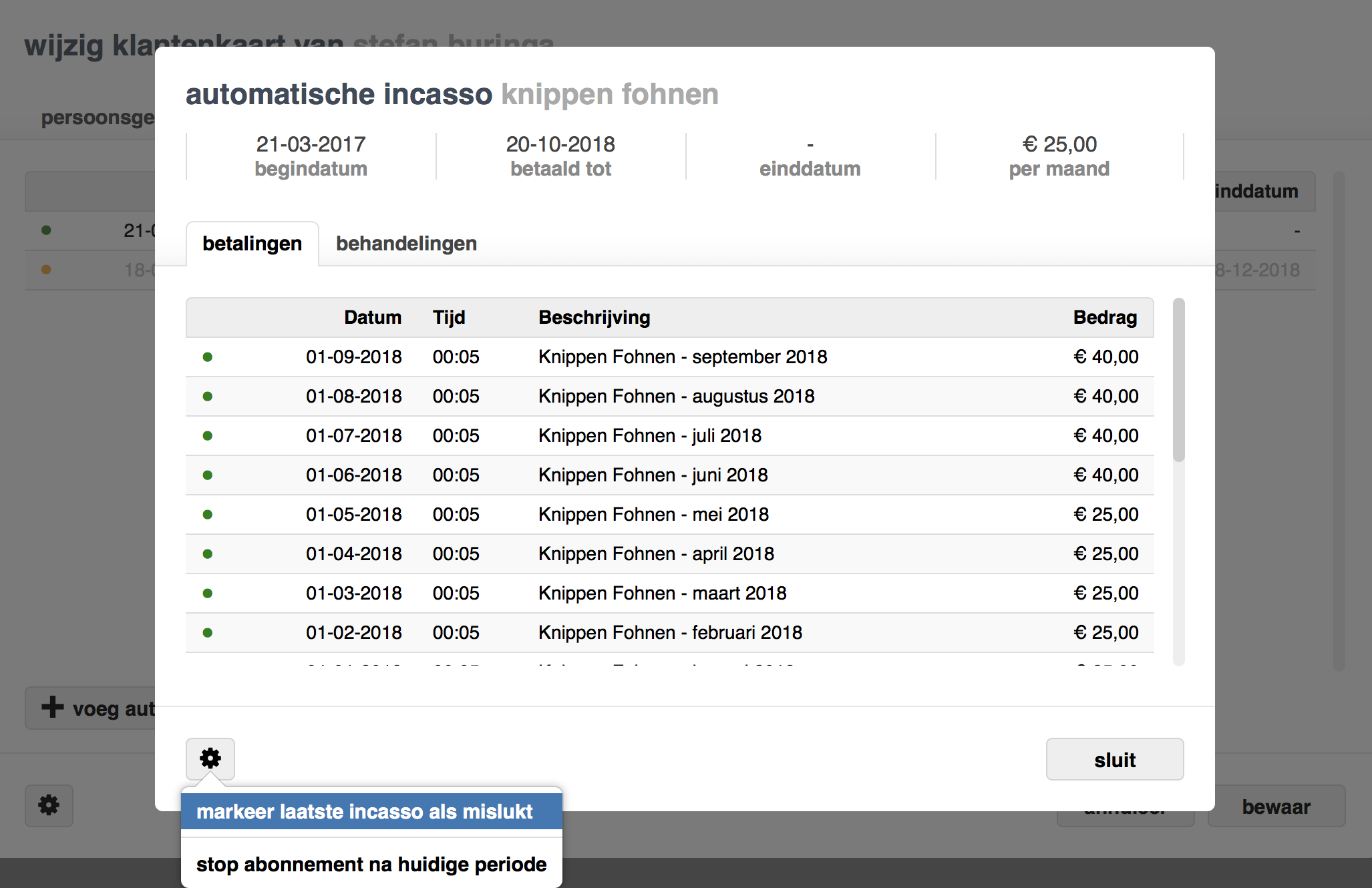Click the Tijd column header

449,317
